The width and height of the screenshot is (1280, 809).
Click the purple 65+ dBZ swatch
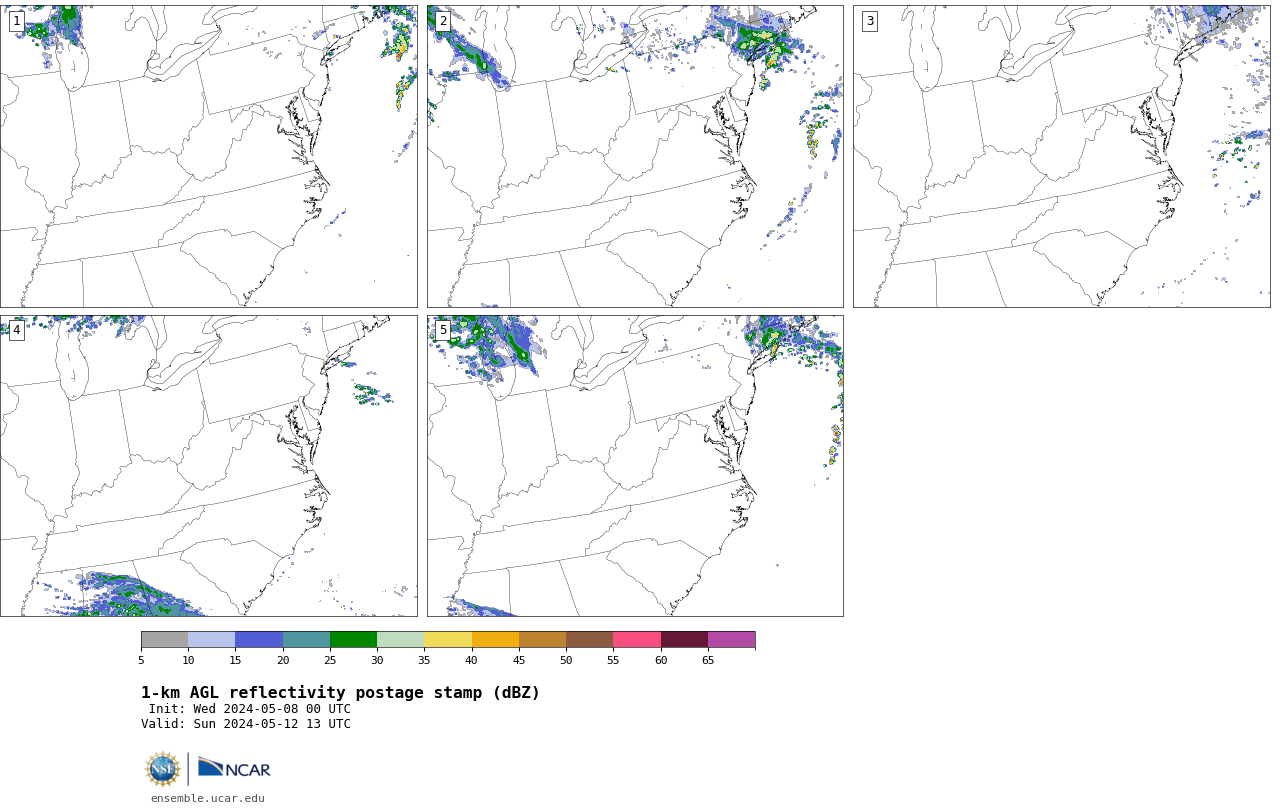click(731, 640)
